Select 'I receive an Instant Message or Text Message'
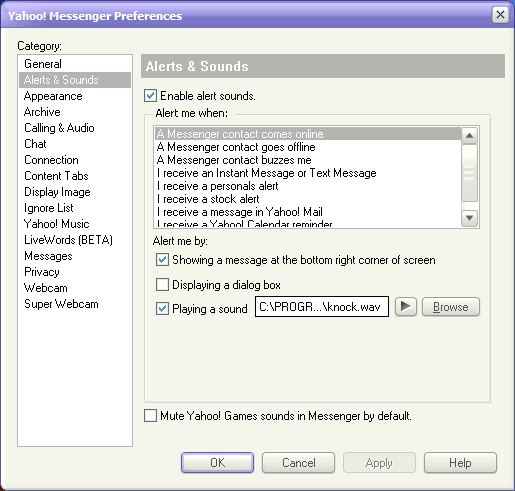Image resolution: width=515 pixels, height=491 pixels. click(308, 173)
